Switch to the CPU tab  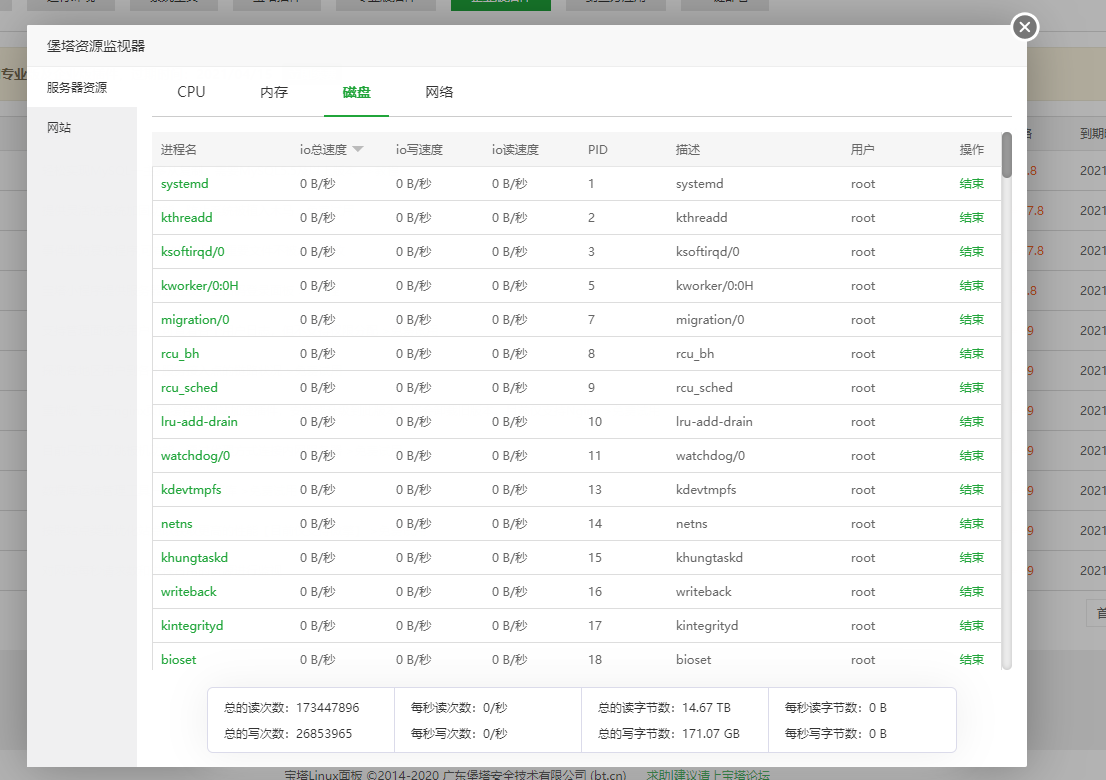pos(191,92)
